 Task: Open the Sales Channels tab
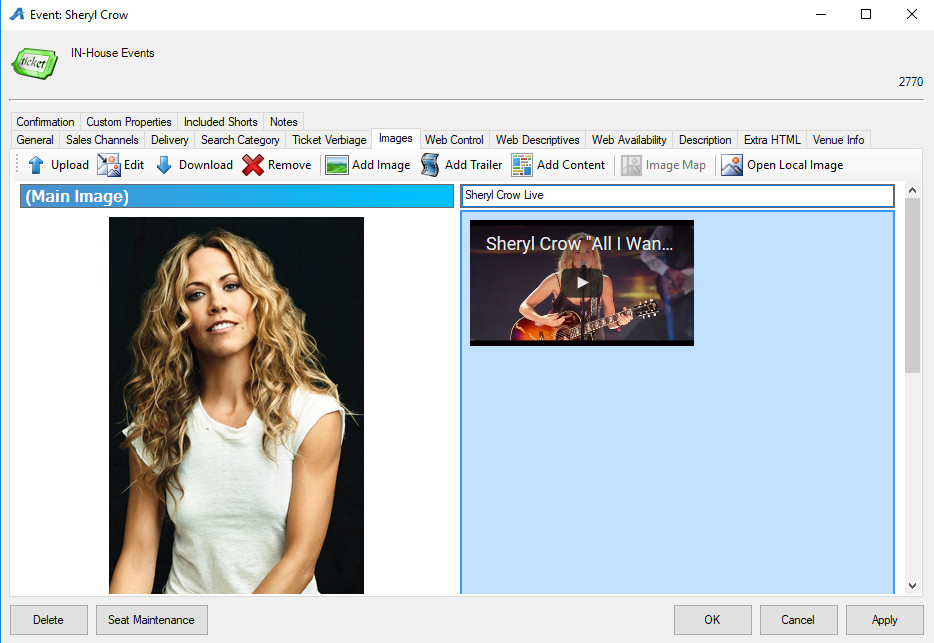click(x=102, y=139)
